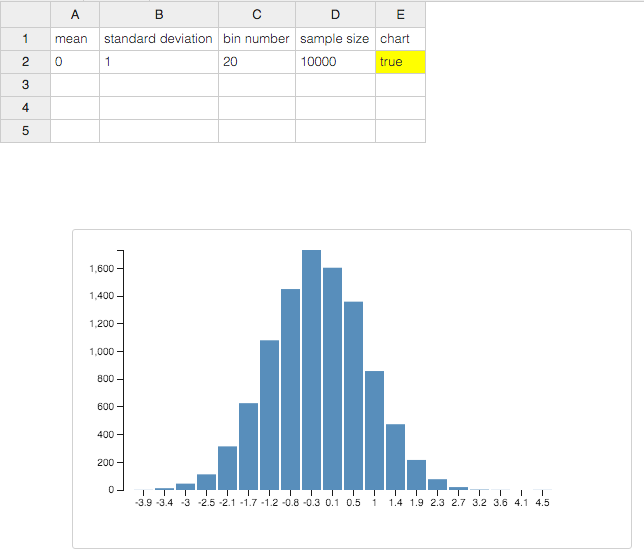
Task: Select row 2 header
Action: point(25,62)
